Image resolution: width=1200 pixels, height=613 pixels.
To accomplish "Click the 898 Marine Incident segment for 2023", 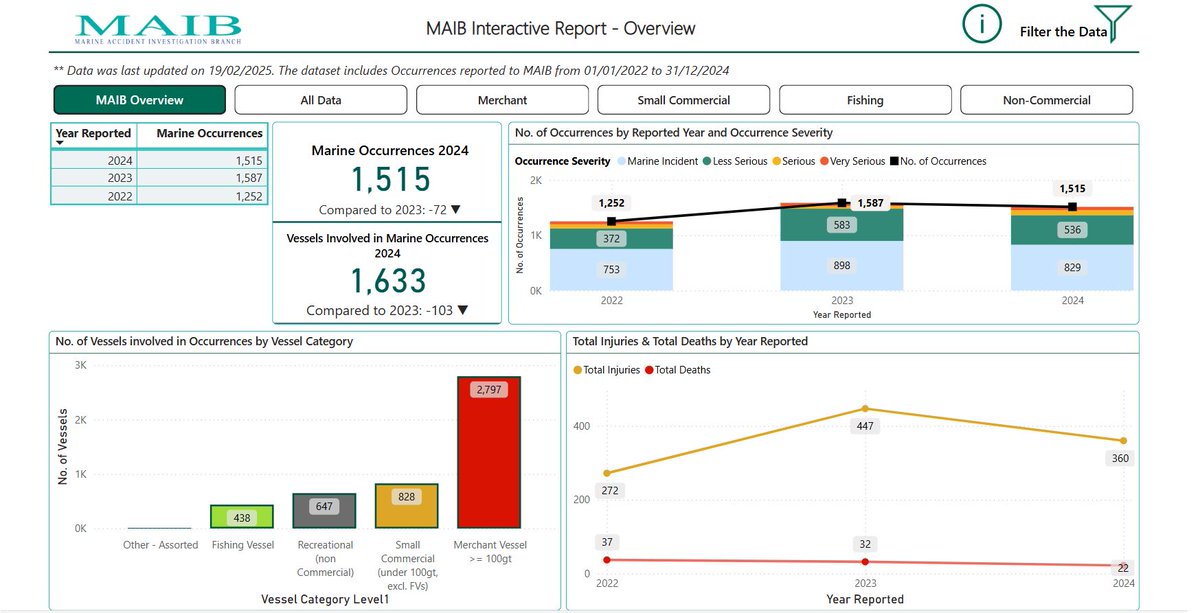I will point(842,266).
